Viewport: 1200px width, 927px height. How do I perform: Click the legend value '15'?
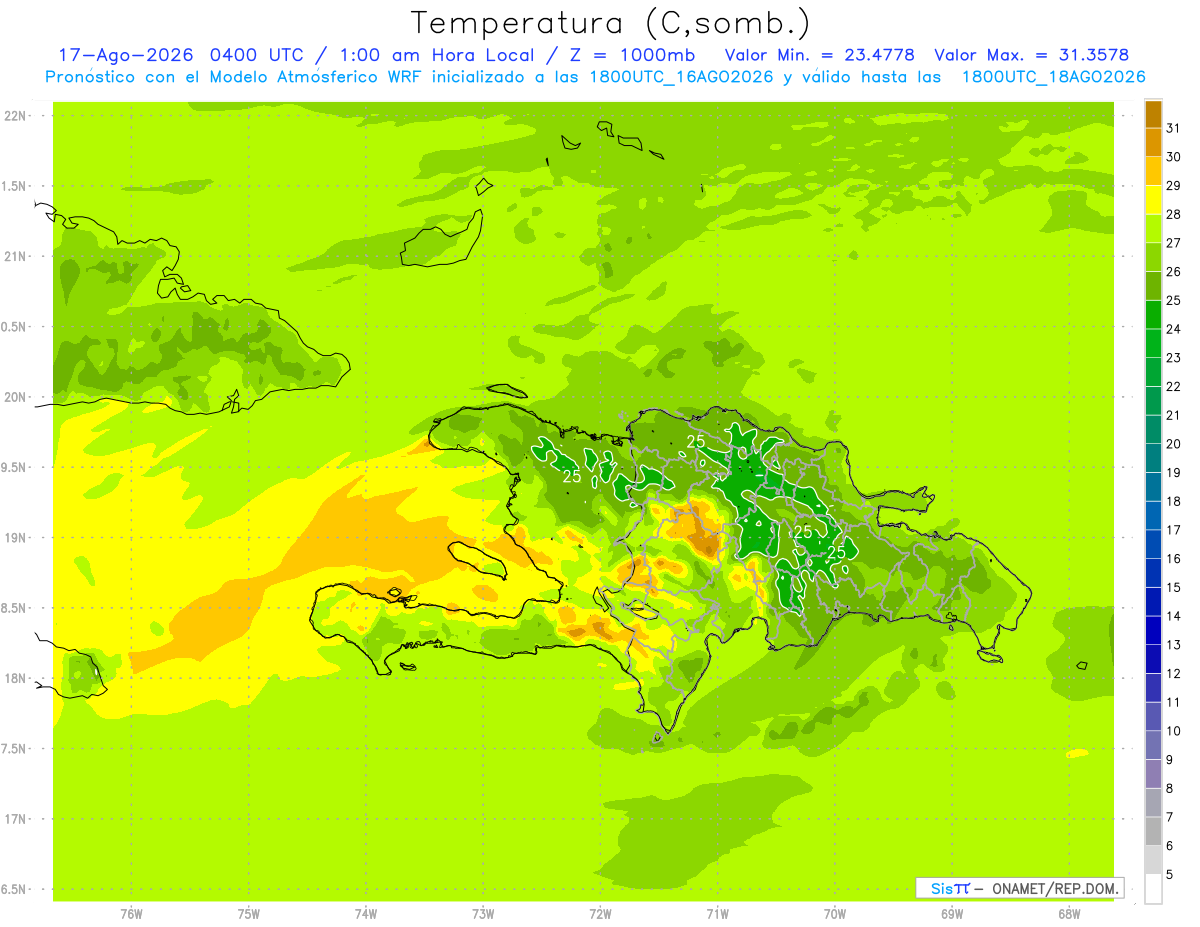coord(1173,587)
